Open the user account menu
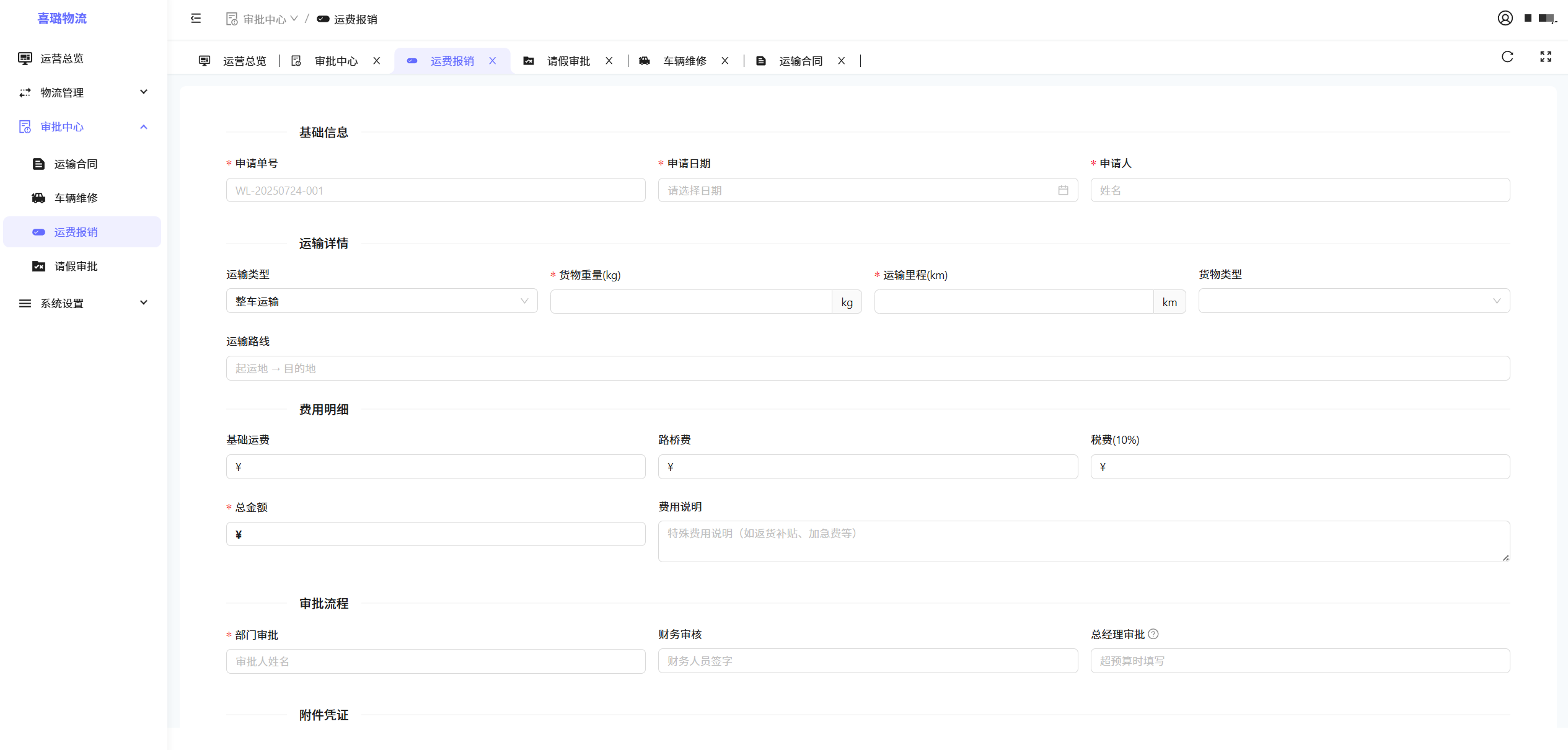The height and width of the screenshot is (750, 1568). click(x=1505, y=18)
